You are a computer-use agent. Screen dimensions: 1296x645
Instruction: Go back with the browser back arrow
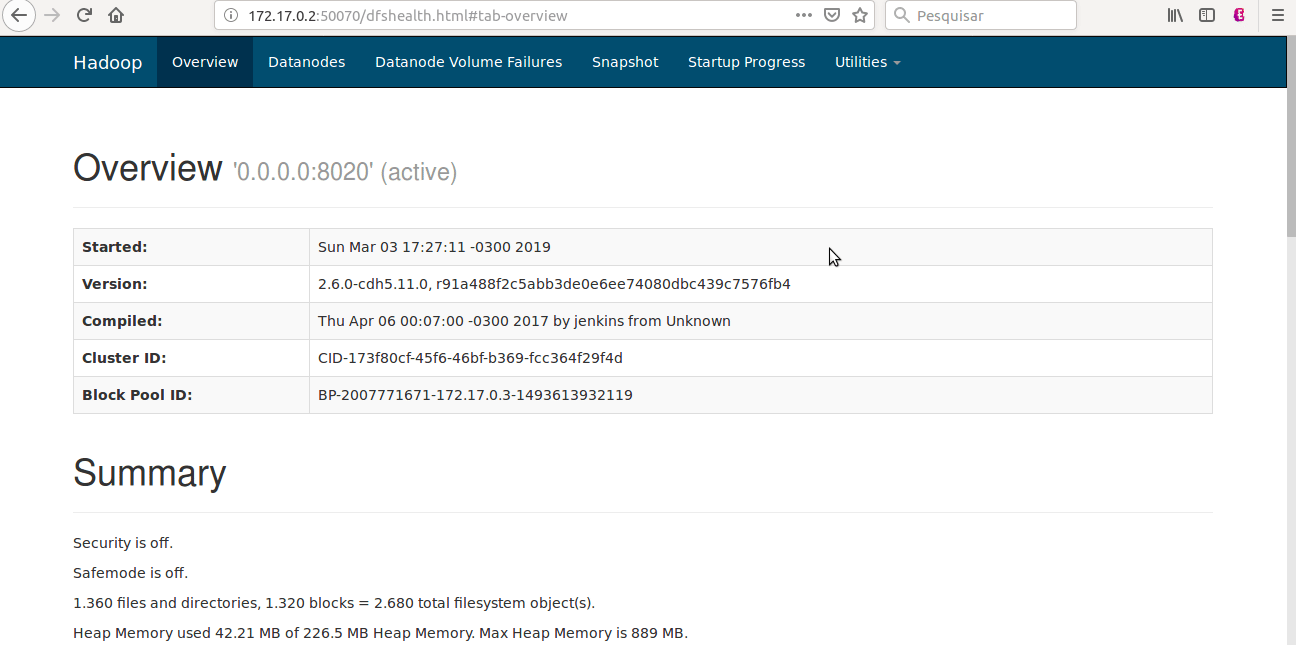click(18, 15)
